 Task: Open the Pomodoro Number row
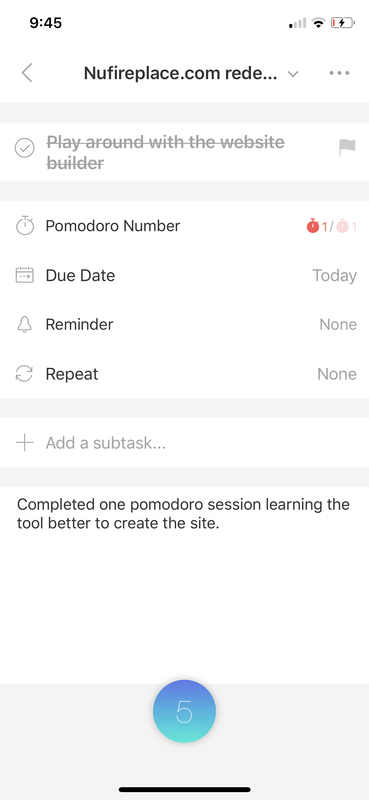coord(184,226)
